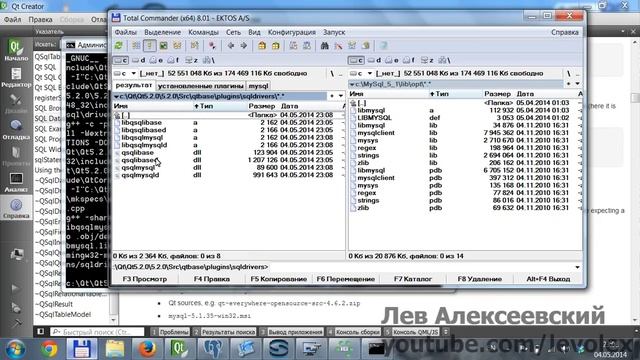
Task: Open Редактор mode in Qt Creator sidebar
Action: click(16, 78)
